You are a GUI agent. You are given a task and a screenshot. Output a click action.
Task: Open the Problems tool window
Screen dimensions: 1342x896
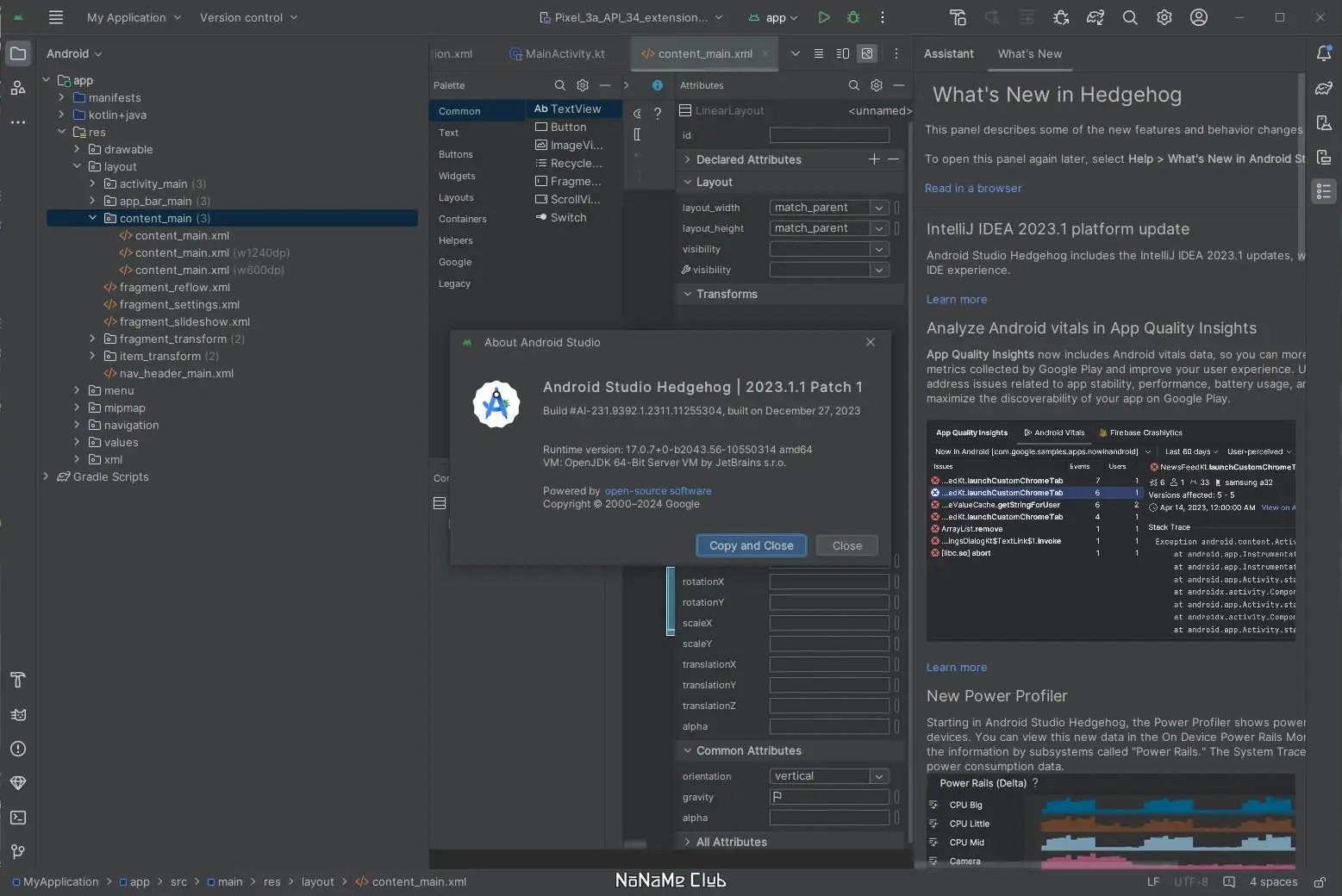pos(18,749)
